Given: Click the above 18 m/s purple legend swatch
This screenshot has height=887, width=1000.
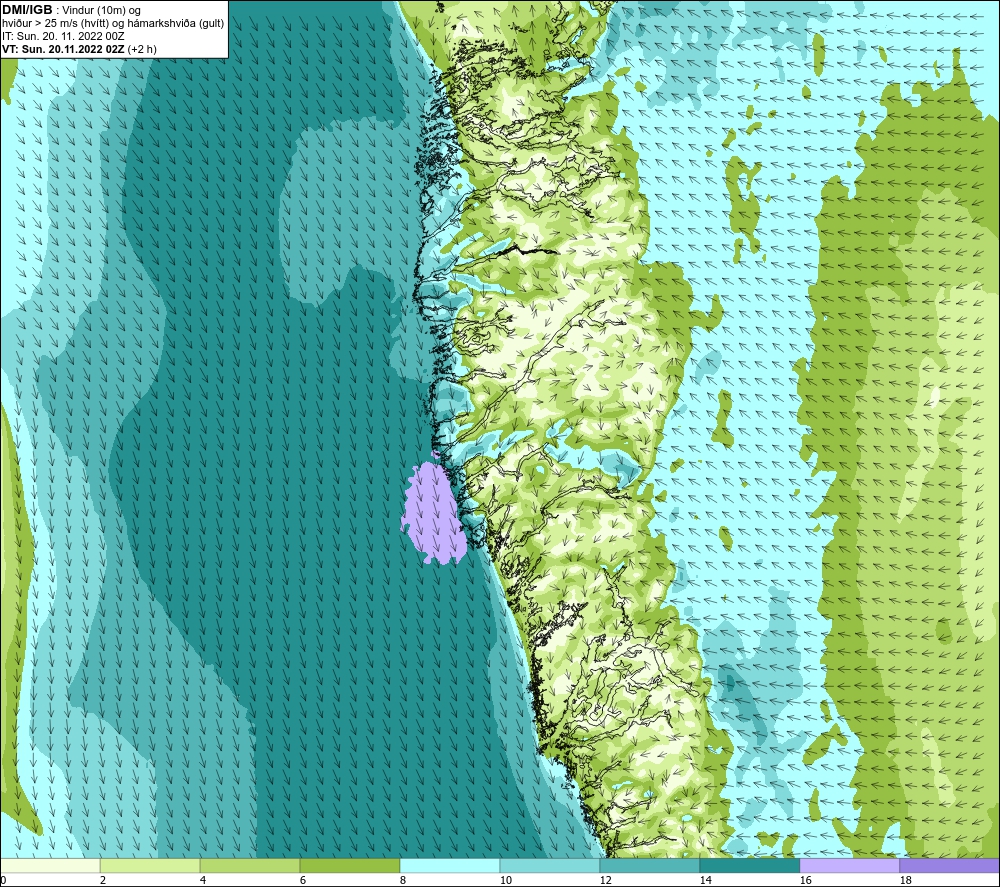Looking at the screenshot, I should (x=950, y=865).
